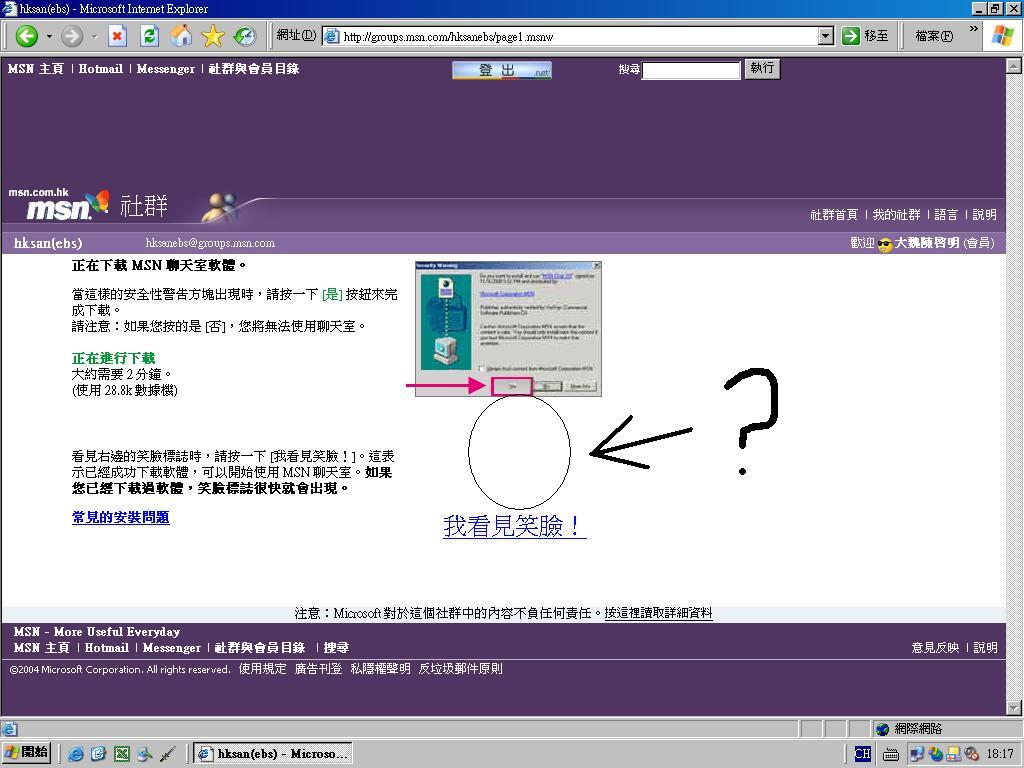Screen dimensions: 1024x768
Task: Open MSN 主頁 link in top bar
Action: 36,69
